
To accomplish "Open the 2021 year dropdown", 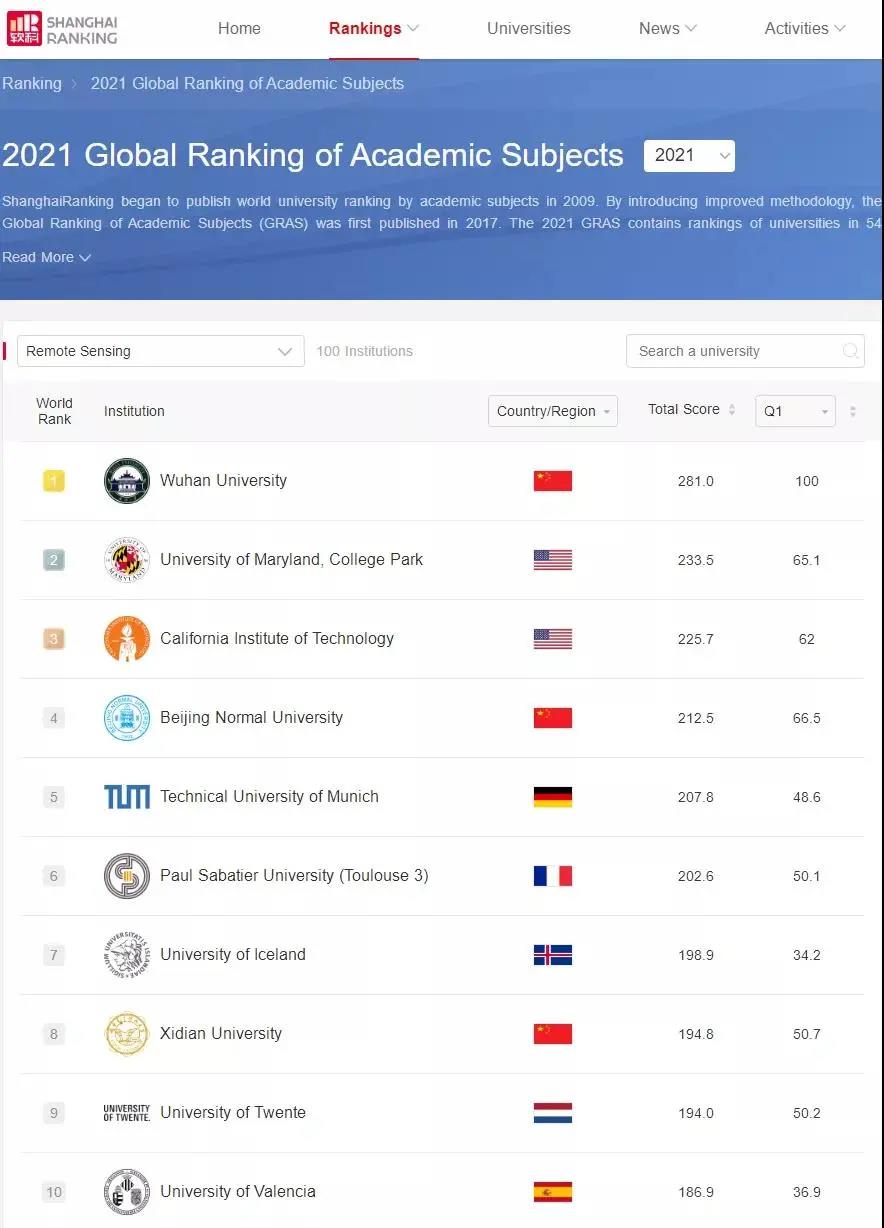I will [689, 156].
